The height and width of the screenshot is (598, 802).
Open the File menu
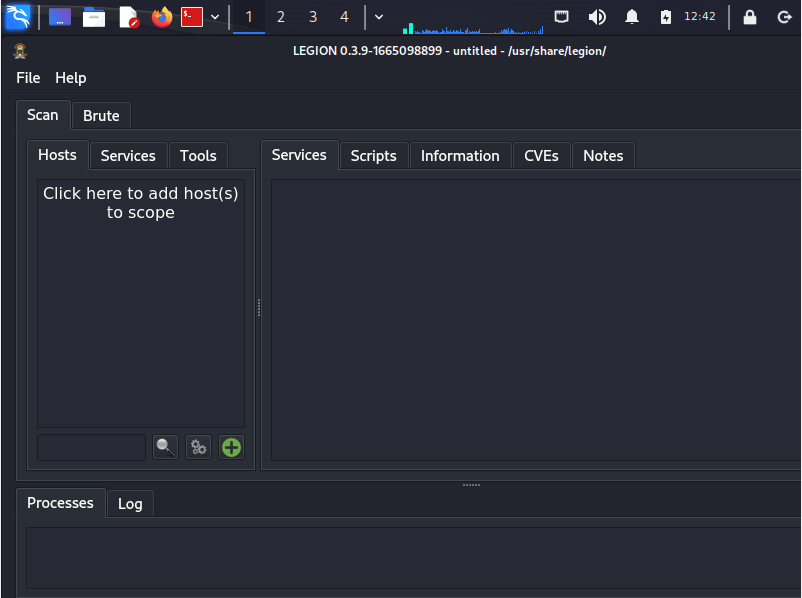pyautogui.click(x=28, y=78)
